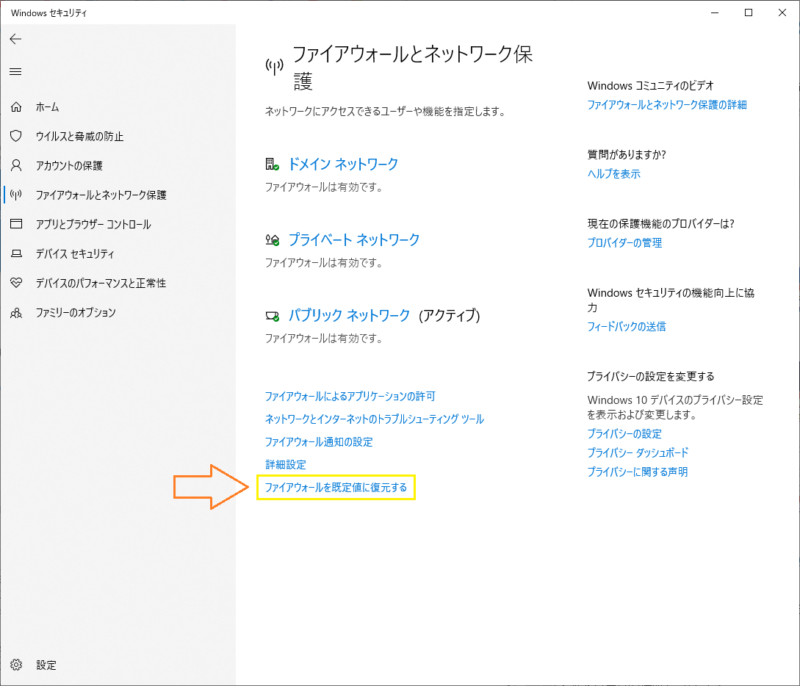Viewport: 800px width, 686px height.
Task: Click the person icon for account protection
Action: point(16,165)
